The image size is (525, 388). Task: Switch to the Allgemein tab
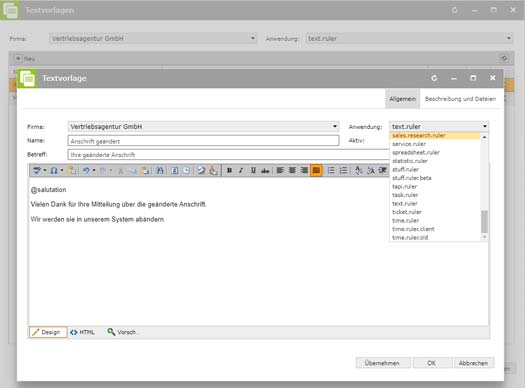pos(402,99)
